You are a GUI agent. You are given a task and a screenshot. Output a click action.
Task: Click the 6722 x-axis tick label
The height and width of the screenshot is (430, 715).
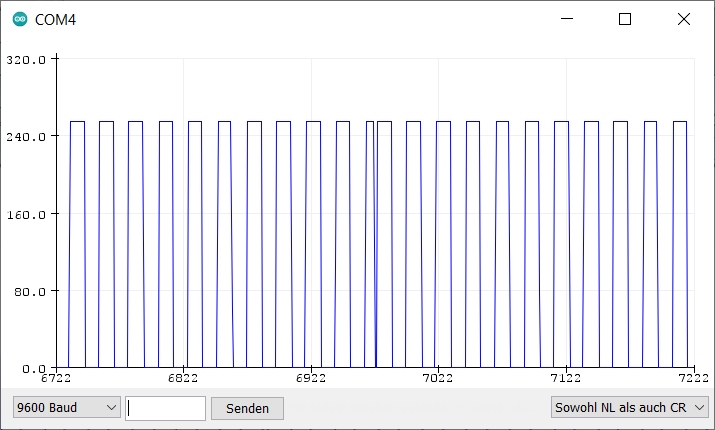tap(56, 379)
